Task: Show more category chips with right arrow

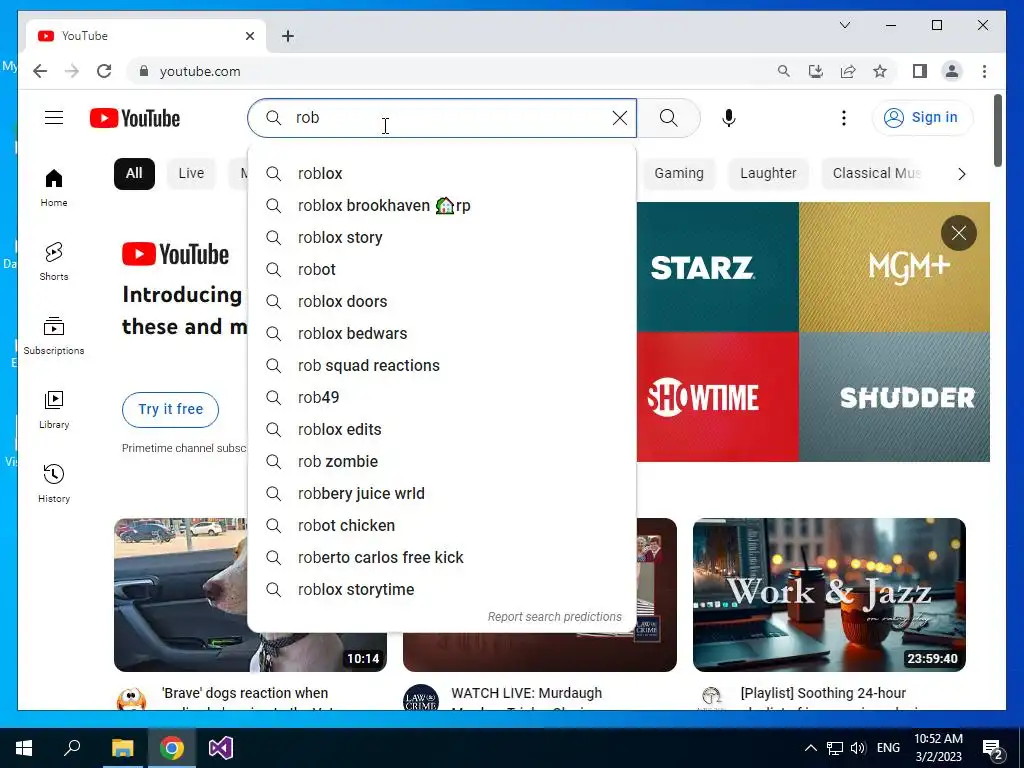Action: coord(961,174)
